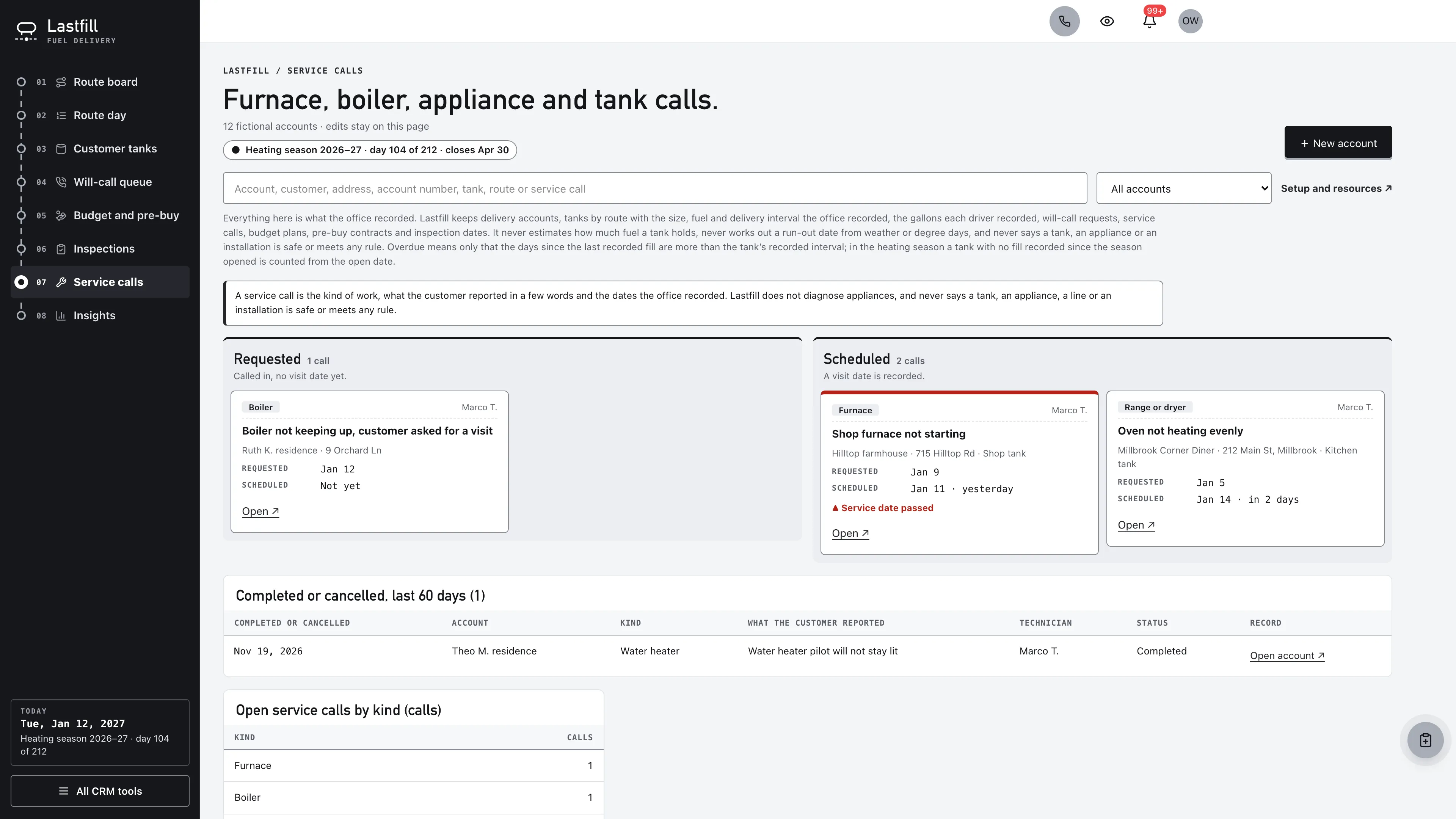Click the Route day list icon
Image resolution: width=1456 pixels, height=819 pixels.
point(61,115)
